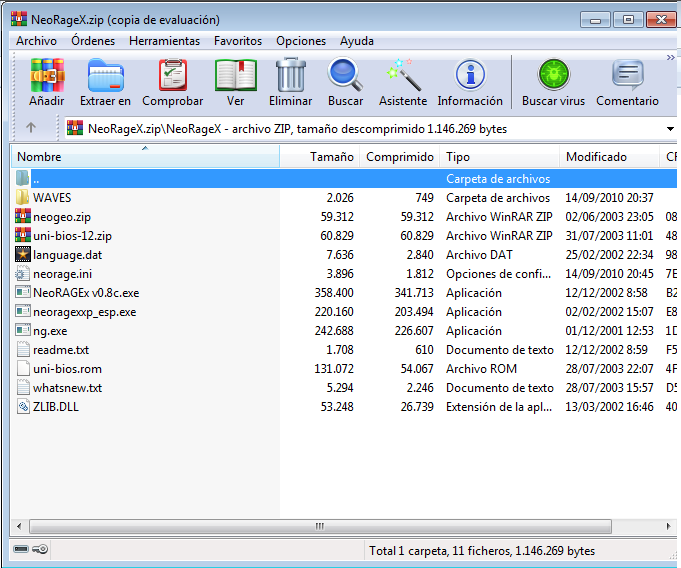Open the Órdenes menu
Image resolution: width=681 pixels, height=568 pixels.
tap(93, 41)
